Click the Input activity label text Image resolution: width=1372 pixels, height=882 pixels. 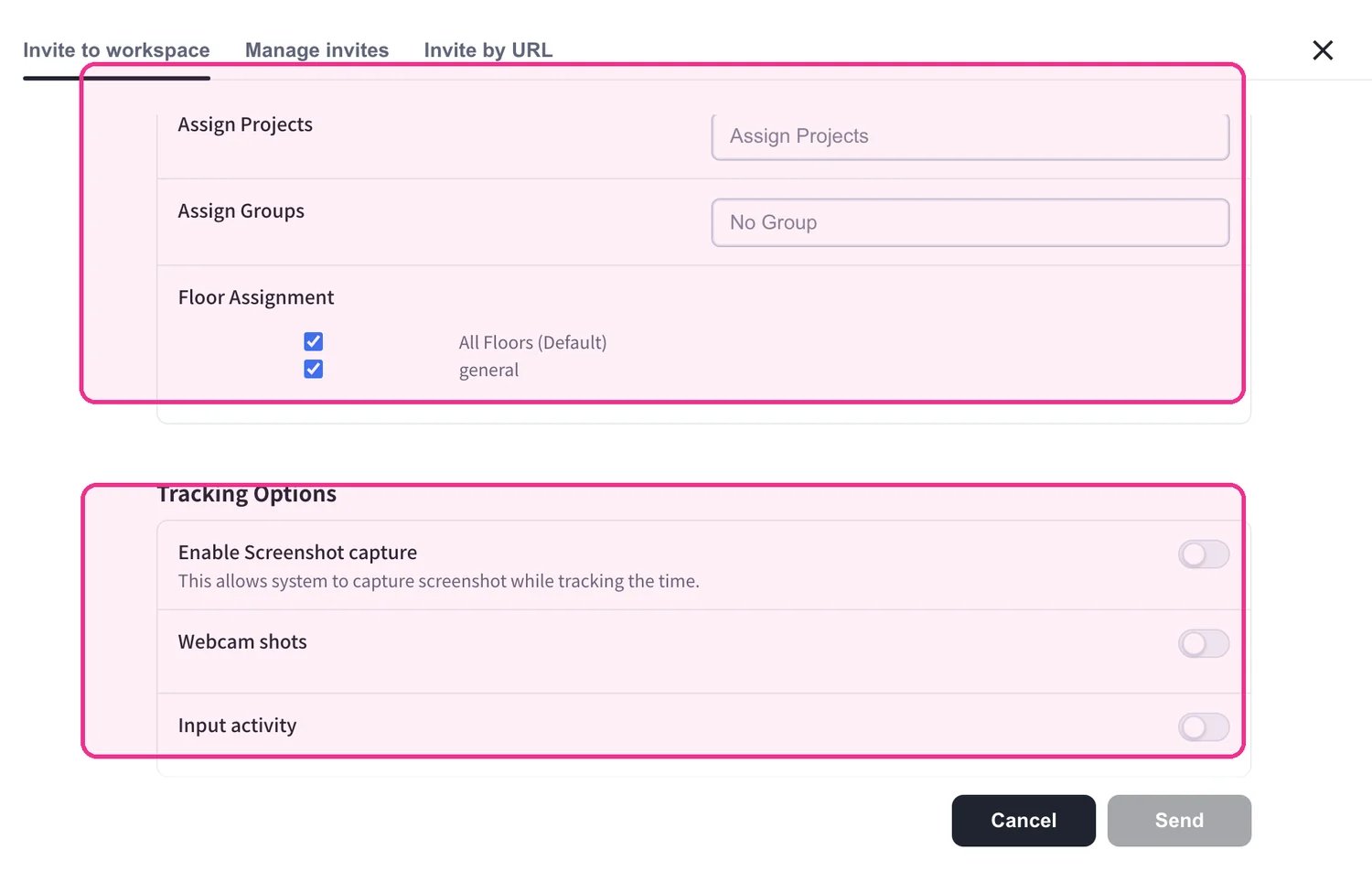point(238,726)
